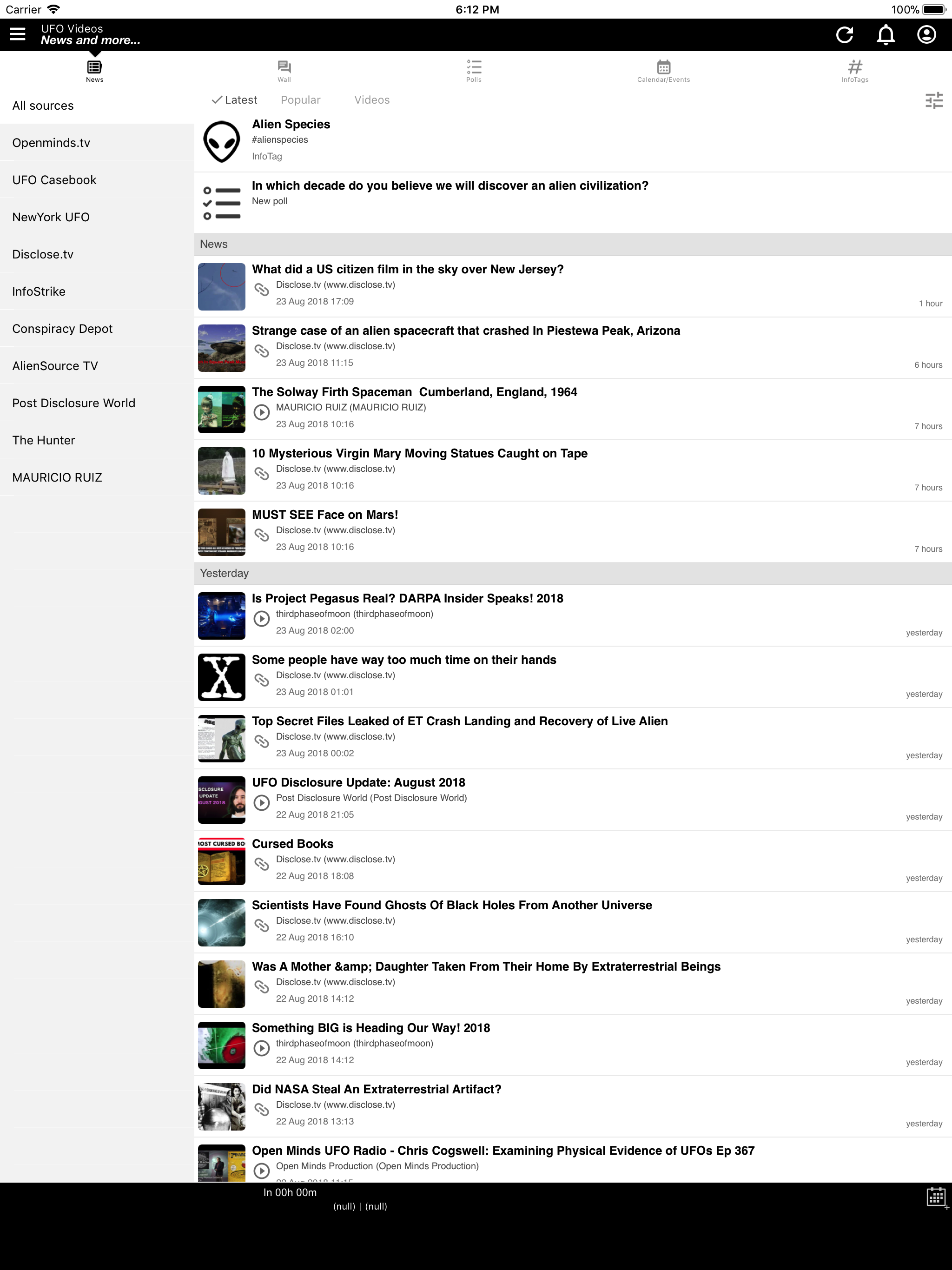Open the Calendar/Events tab
This screenshot has width=952, height=1270.
pos(663,71)
